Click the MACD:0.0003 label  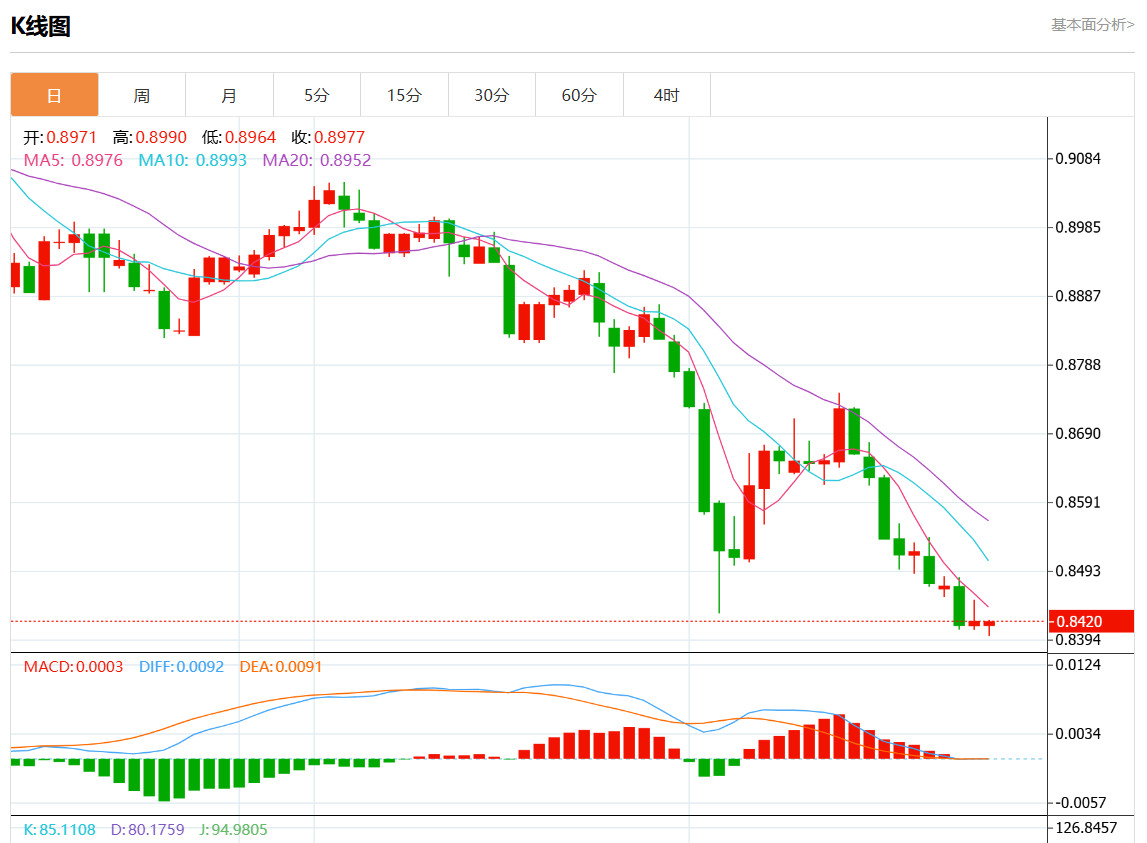73,667
